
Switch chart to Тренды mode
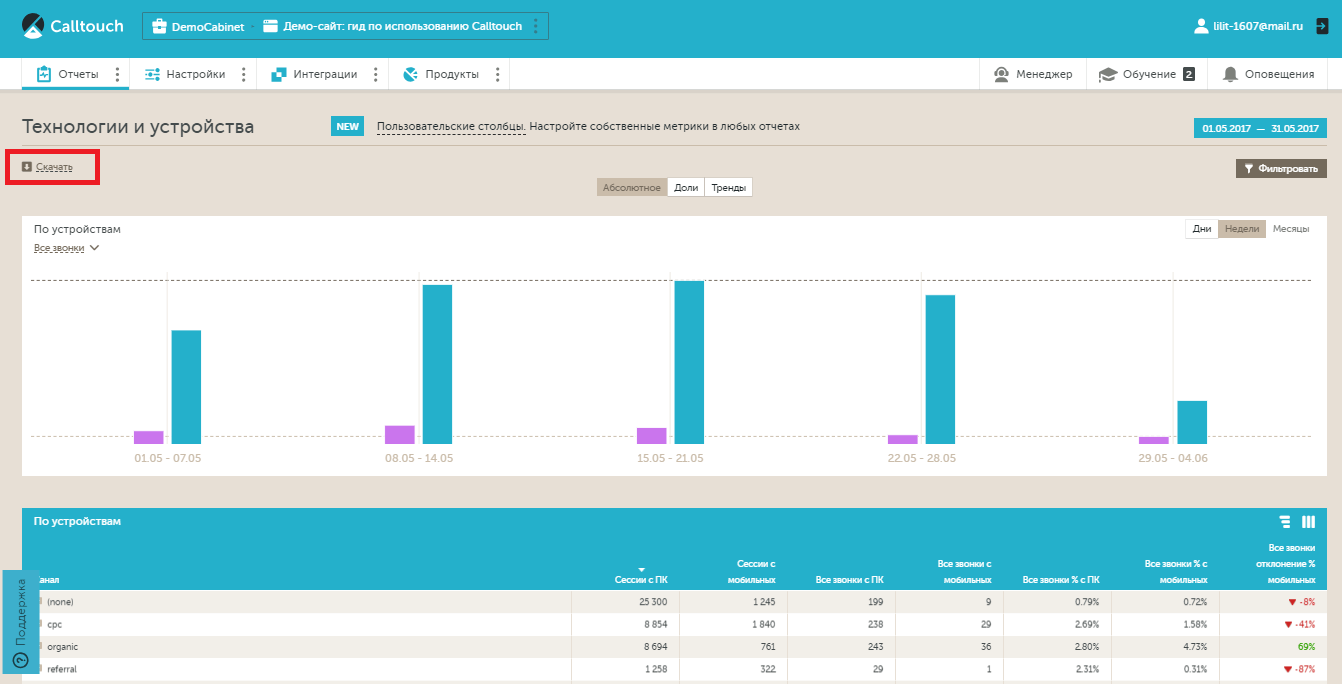pos(728,187)
